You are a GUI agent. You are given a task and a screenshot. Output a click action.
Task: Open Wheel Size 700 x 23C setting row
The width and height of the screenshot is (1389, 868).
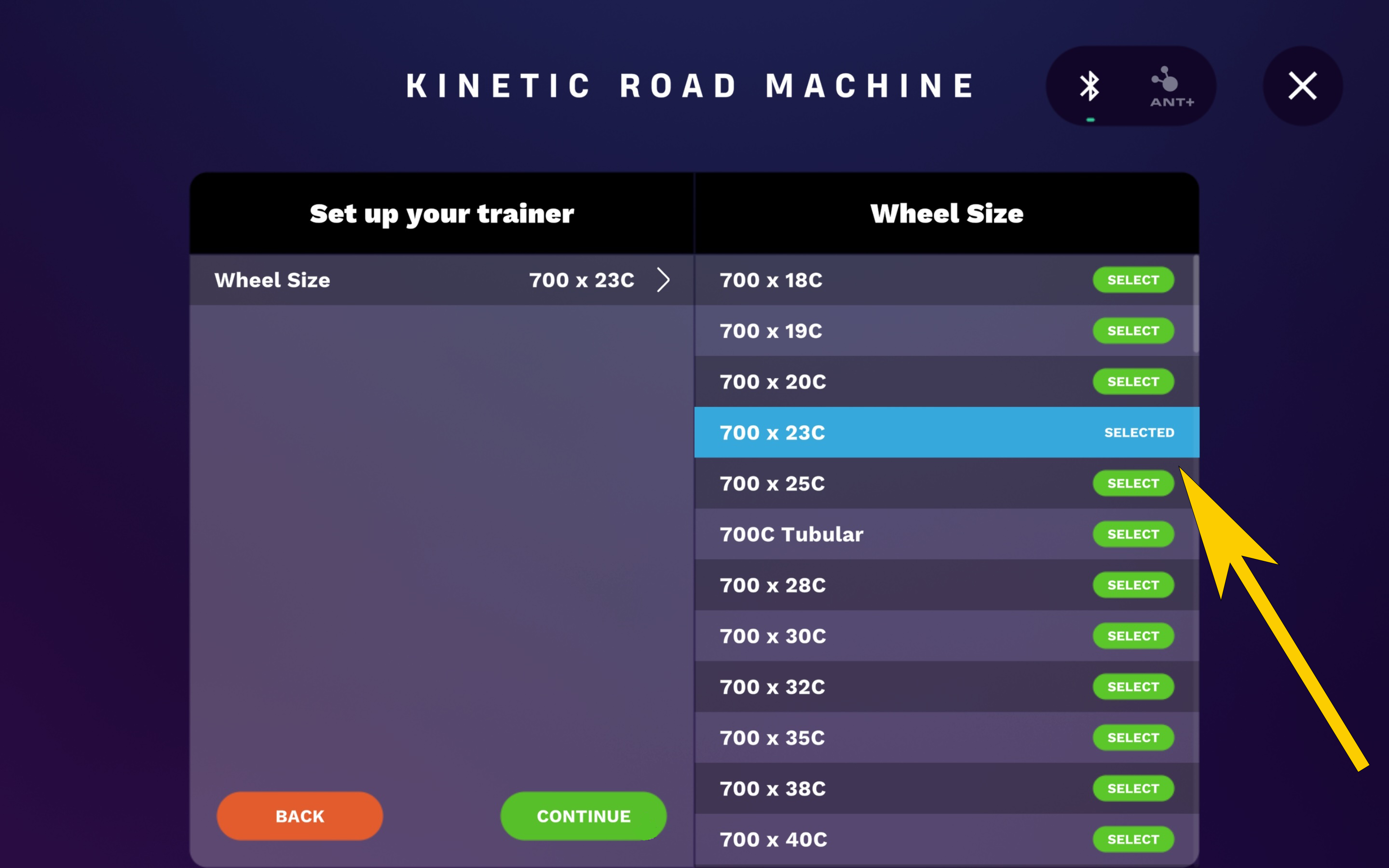click(x=441, y=280)
